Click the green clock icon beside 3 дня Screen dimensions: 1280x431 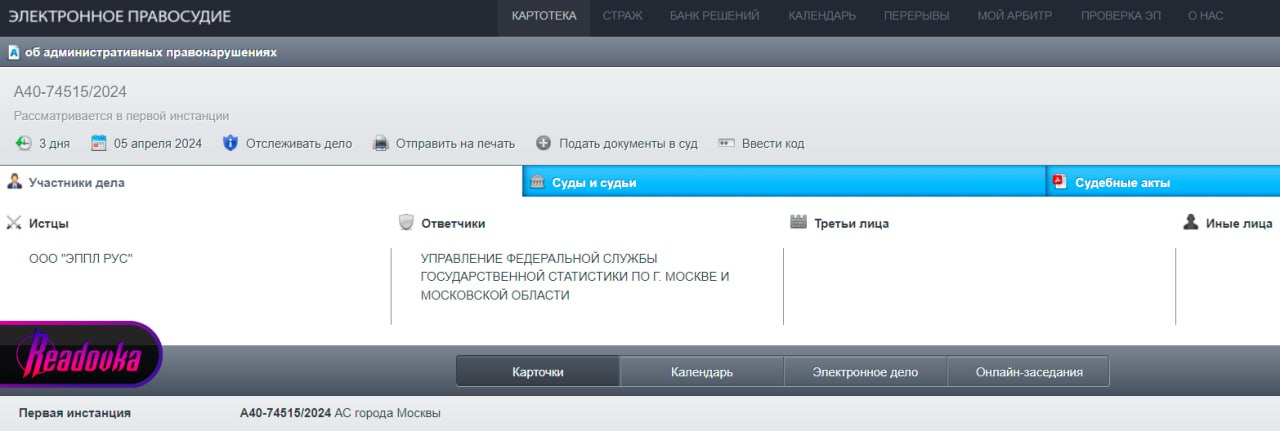pyautogui.click(x=23, y=143)
